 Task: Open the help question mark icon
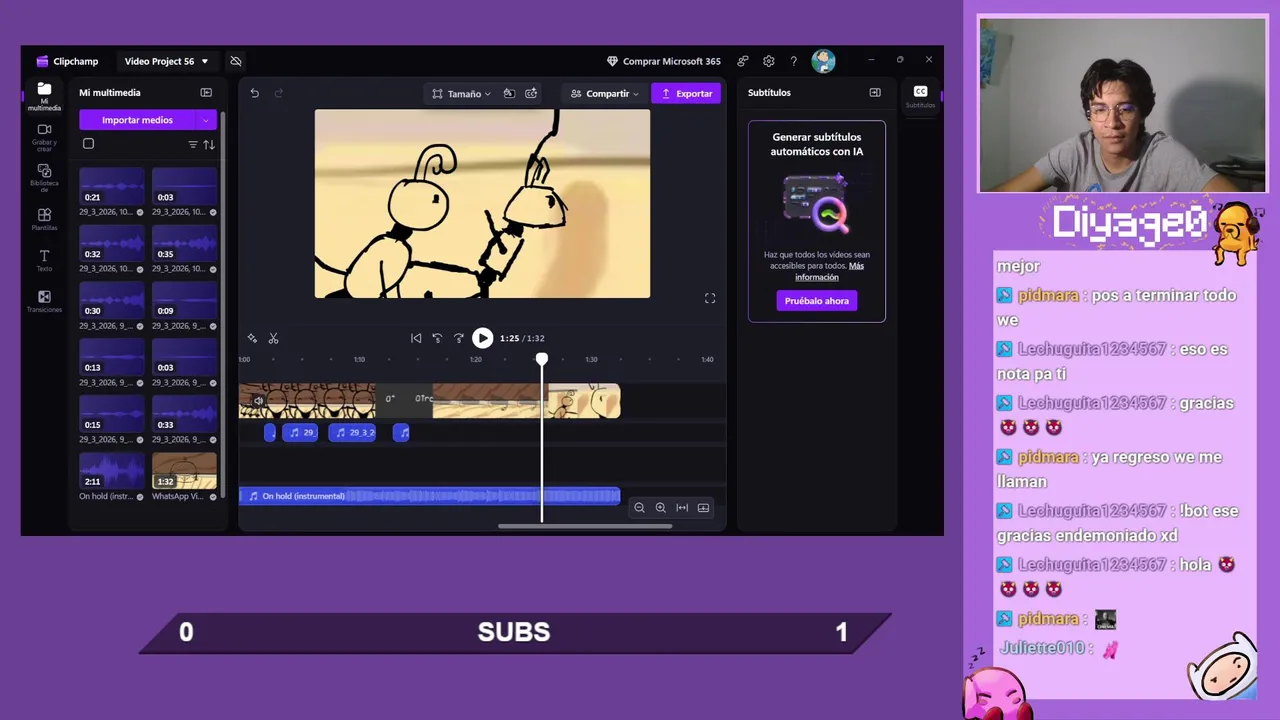(793, 61)
